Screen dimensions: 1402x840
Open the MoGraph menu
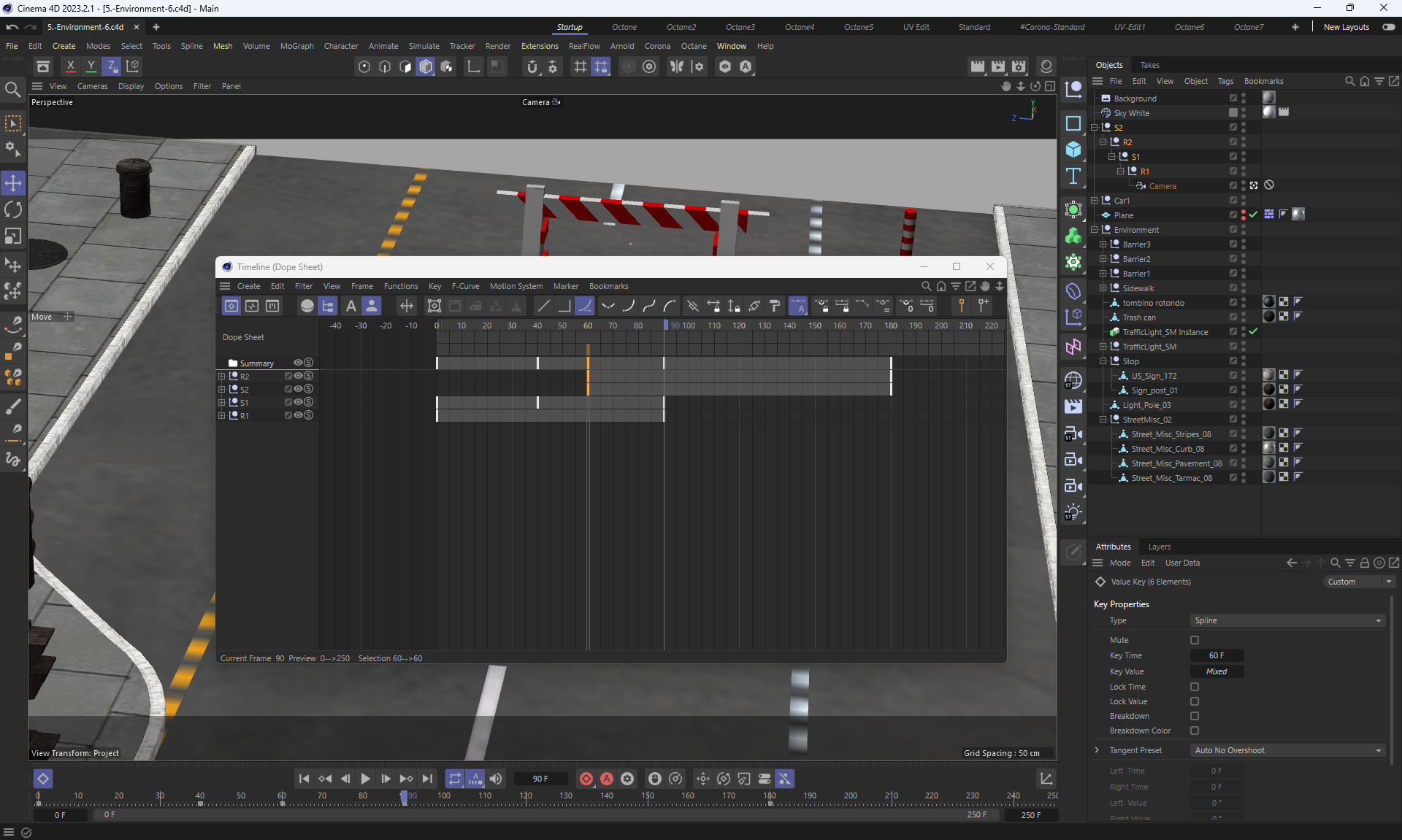point(296,46)
